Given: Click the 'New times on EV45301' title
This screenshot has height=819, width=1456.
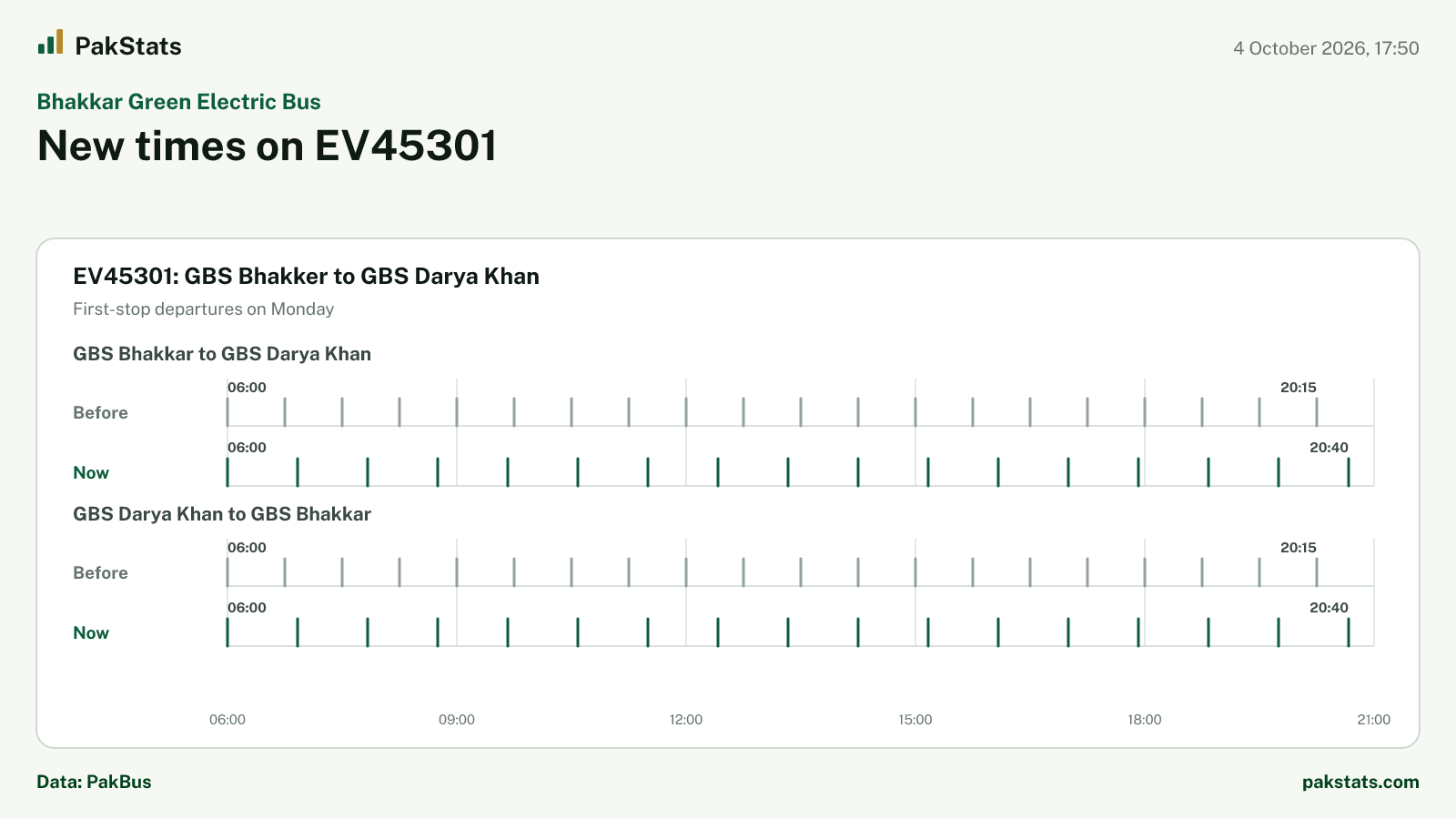Looking at the screenshot, I should pyautogui.click(x=268, y=146).
